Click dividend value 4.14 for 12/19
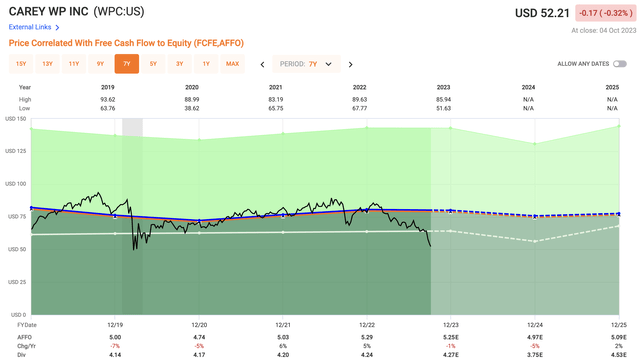This screenshot has width=640, height=361. coord(115,355)
